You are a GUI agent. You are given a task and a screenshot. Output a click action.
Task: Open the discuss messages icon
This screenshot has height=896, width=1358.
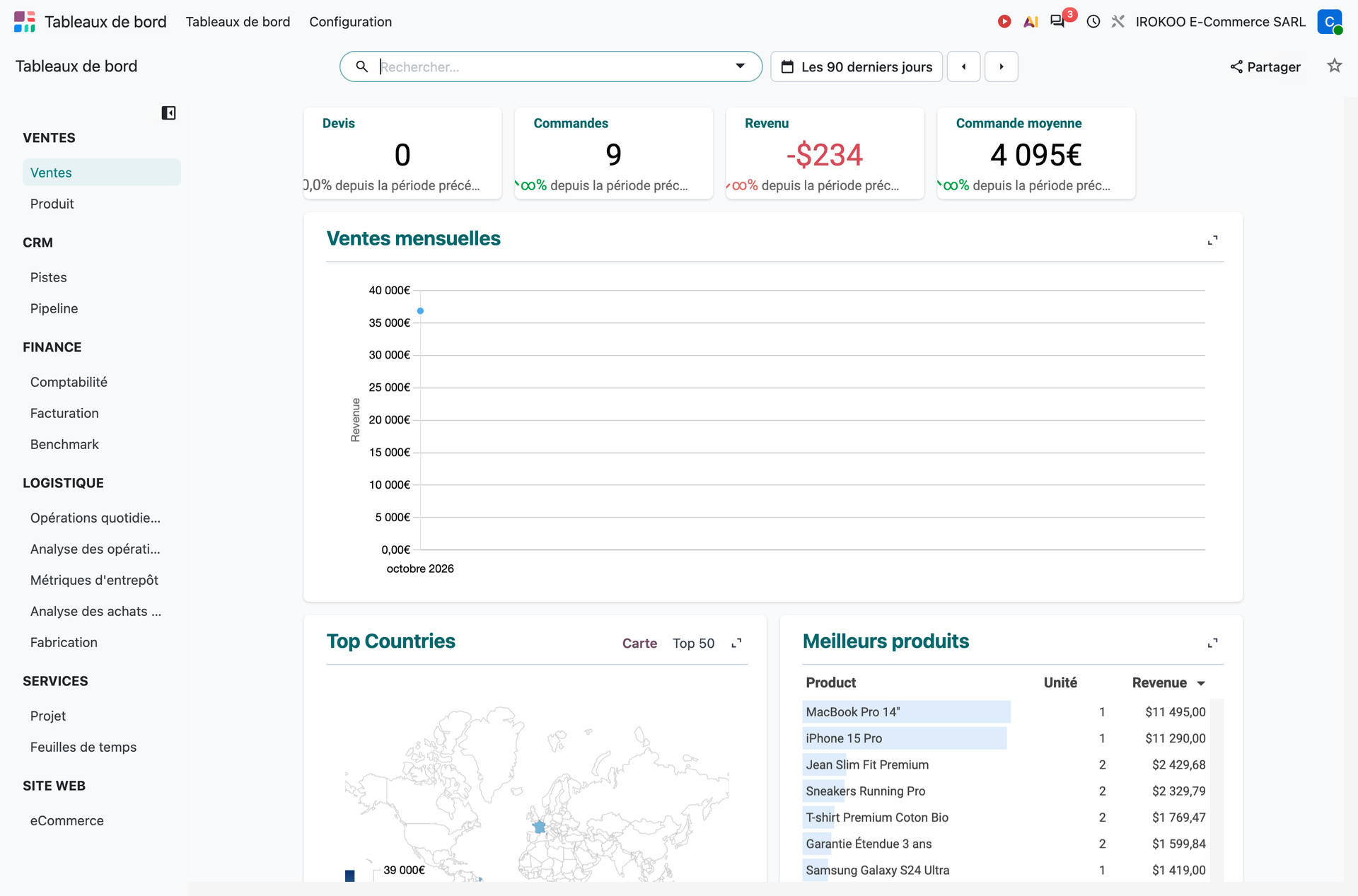point(1057,21)
